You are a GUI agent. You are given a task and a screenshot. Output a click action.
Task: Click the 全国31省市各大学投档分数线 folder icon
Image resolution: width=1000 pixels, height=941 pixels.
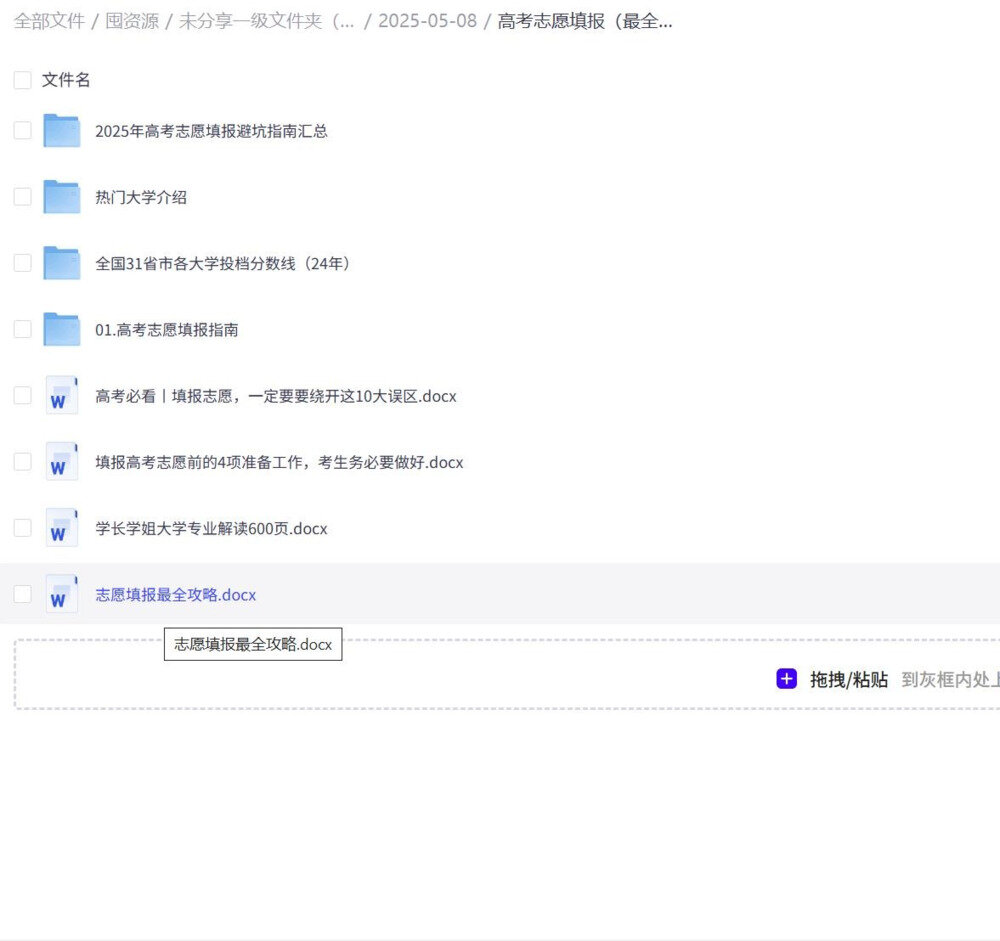pyautogui.click(x=60, y=262)
